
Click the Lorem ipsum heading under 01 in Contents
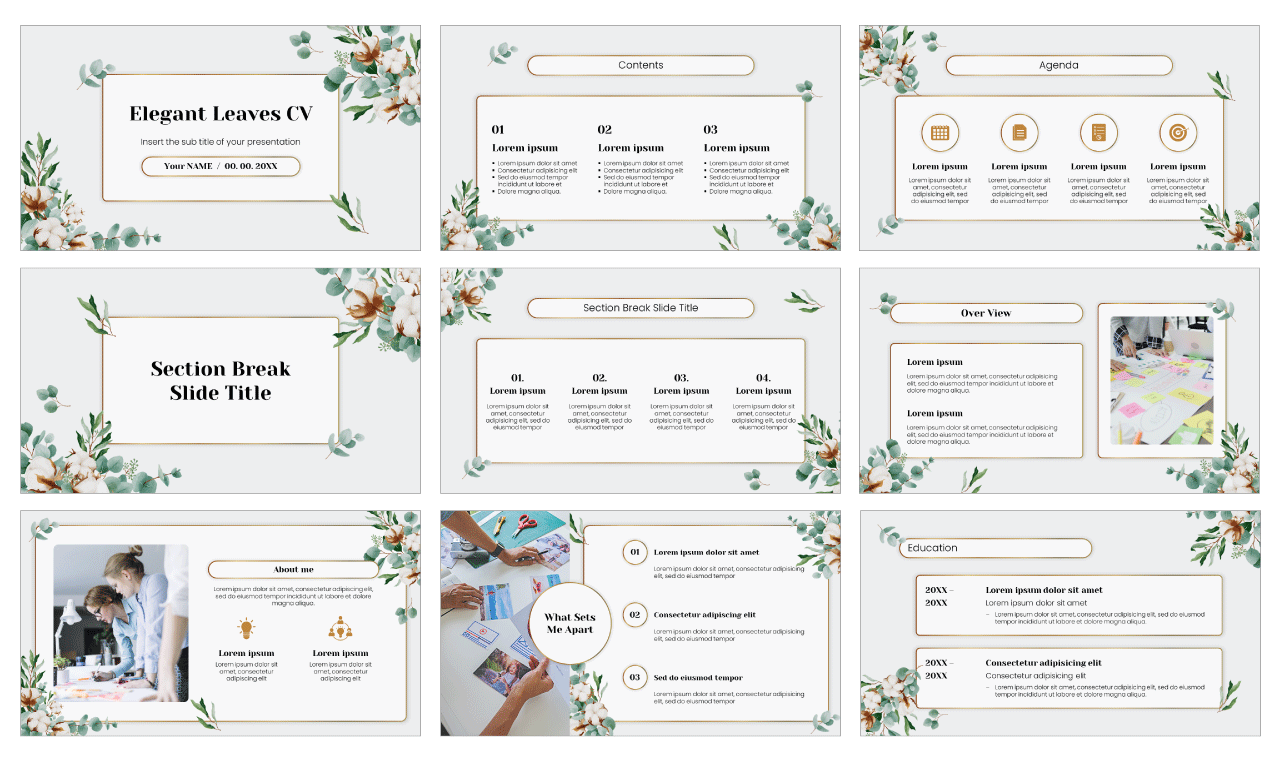(525, 148)
